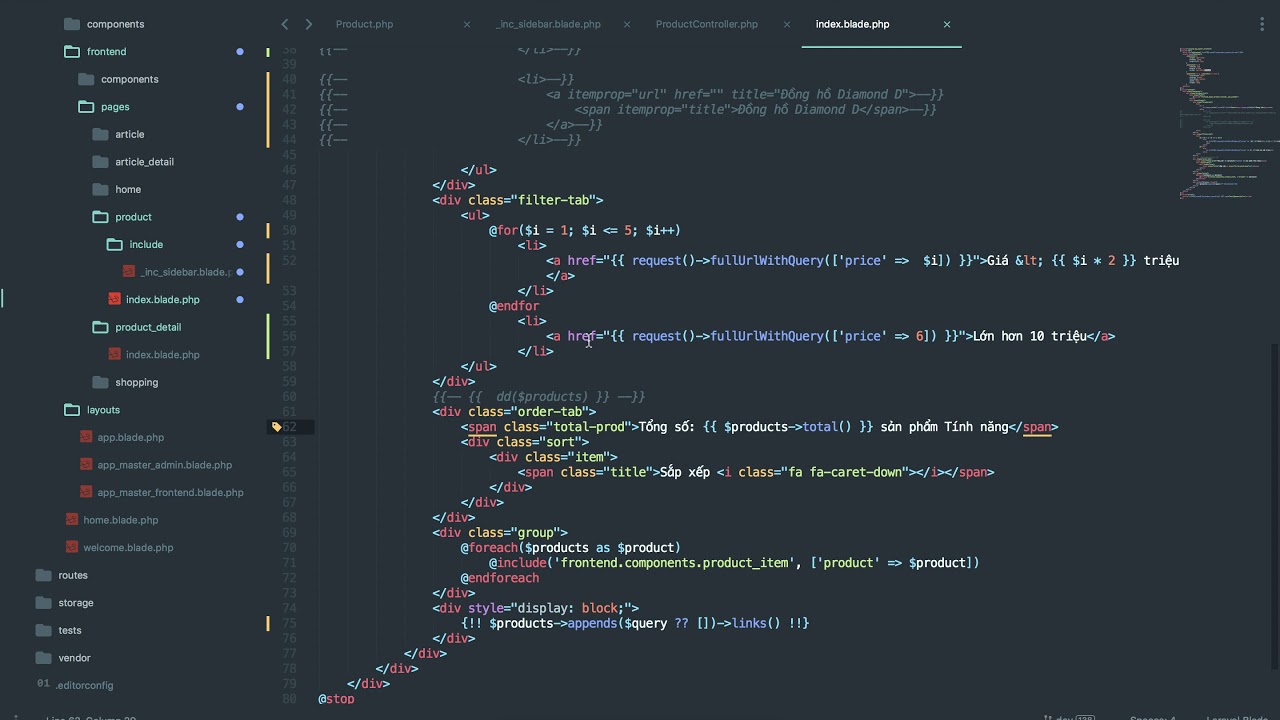Click the Blade icon of app_master_admin.blade.php

tap(86, 465)
